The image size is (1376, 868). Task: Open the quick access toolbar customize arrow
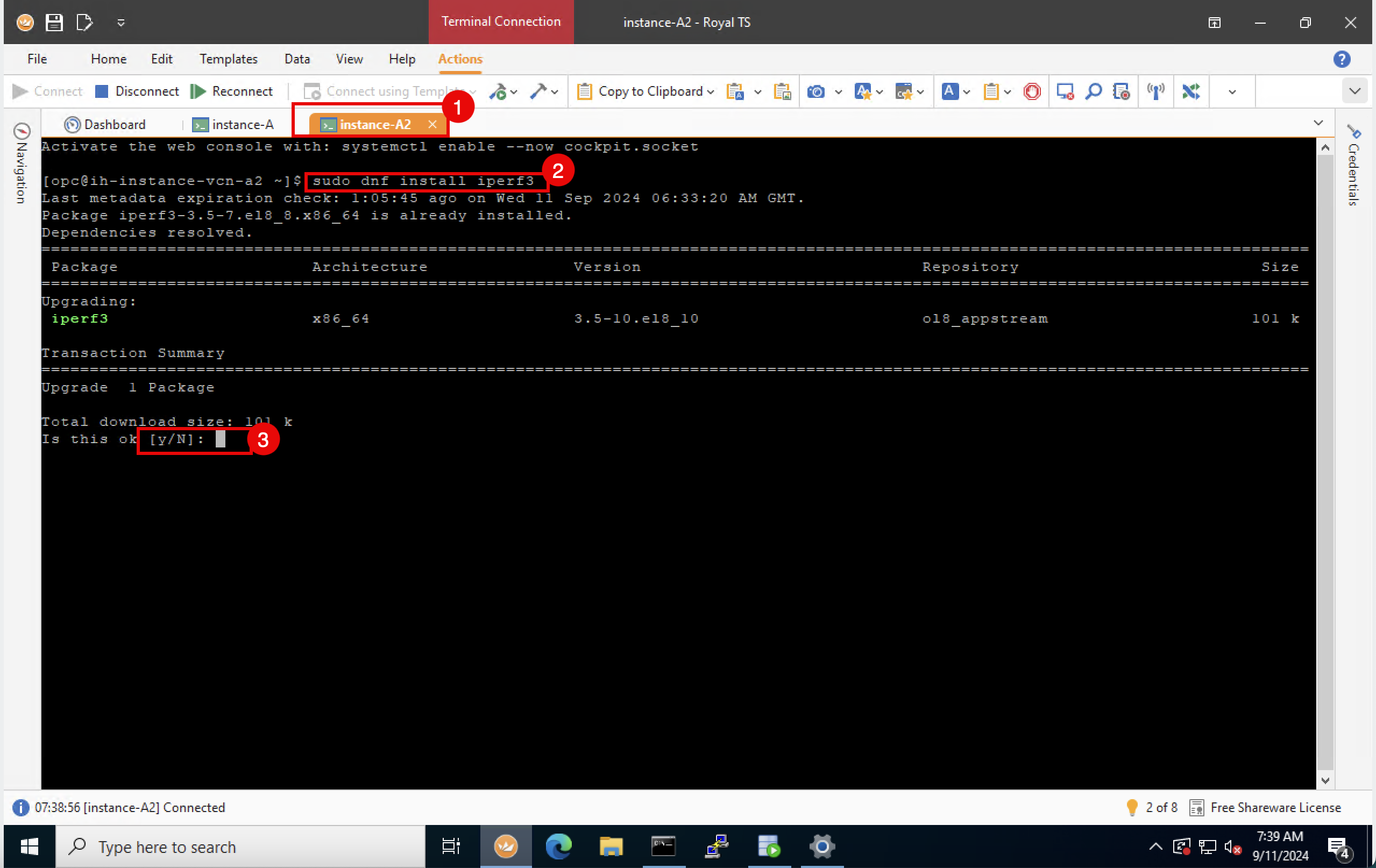(x=120, y=23)
